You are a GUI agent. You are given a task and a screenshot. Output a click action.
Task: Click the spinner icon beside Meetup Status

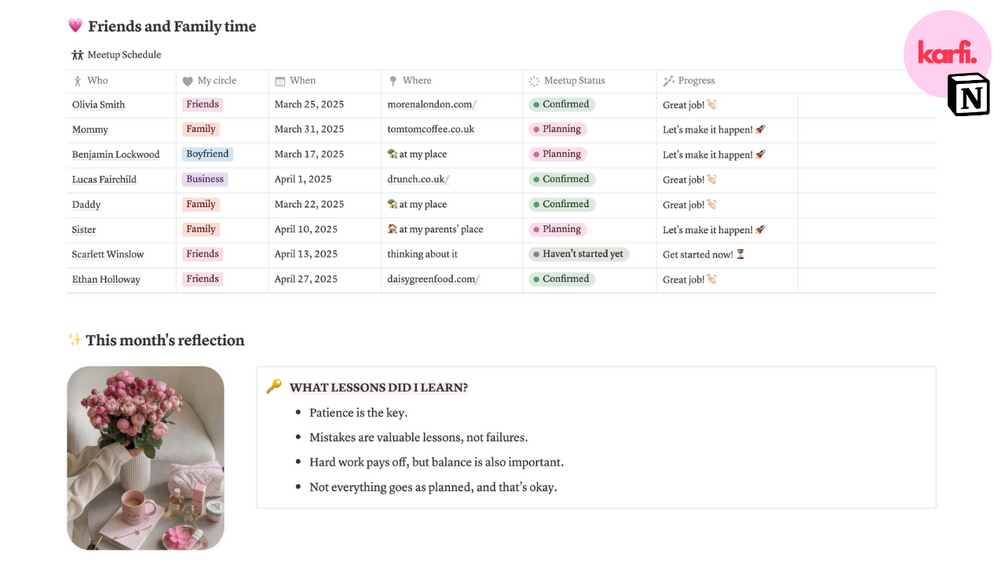[534, 81]
